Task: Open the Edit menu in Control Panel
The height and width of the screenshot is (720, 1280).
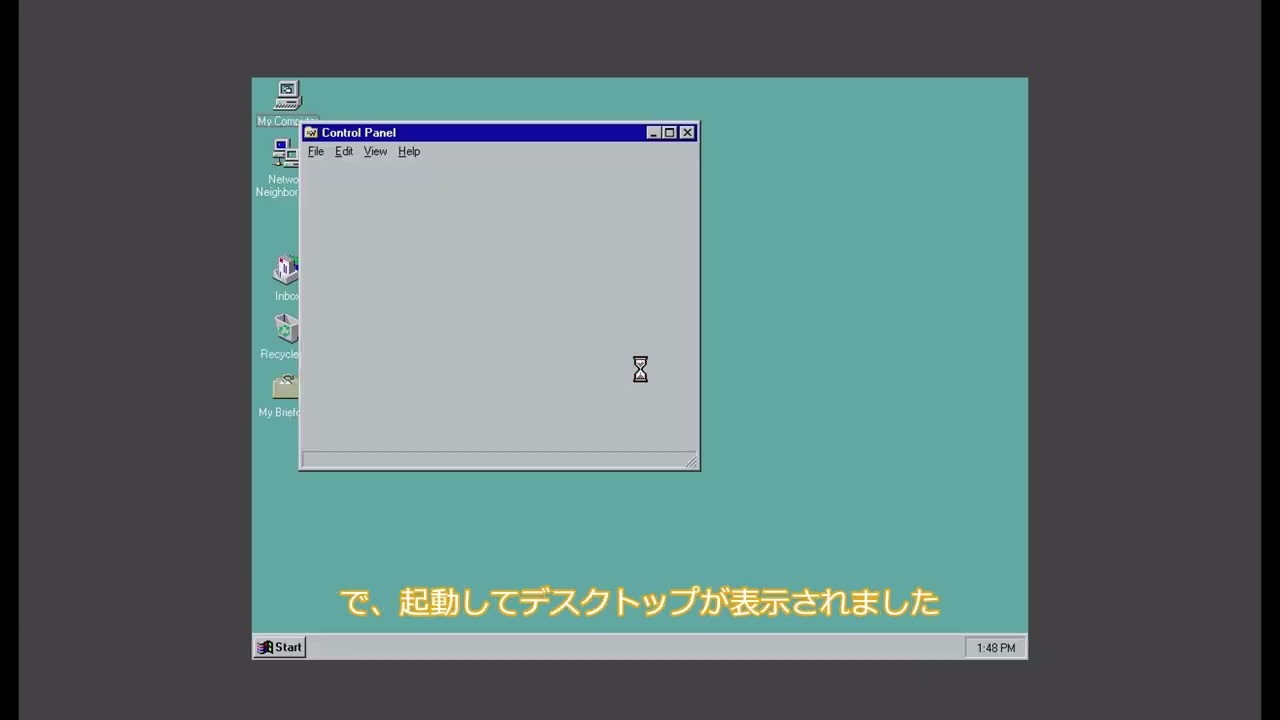Action: click(344, 152)
